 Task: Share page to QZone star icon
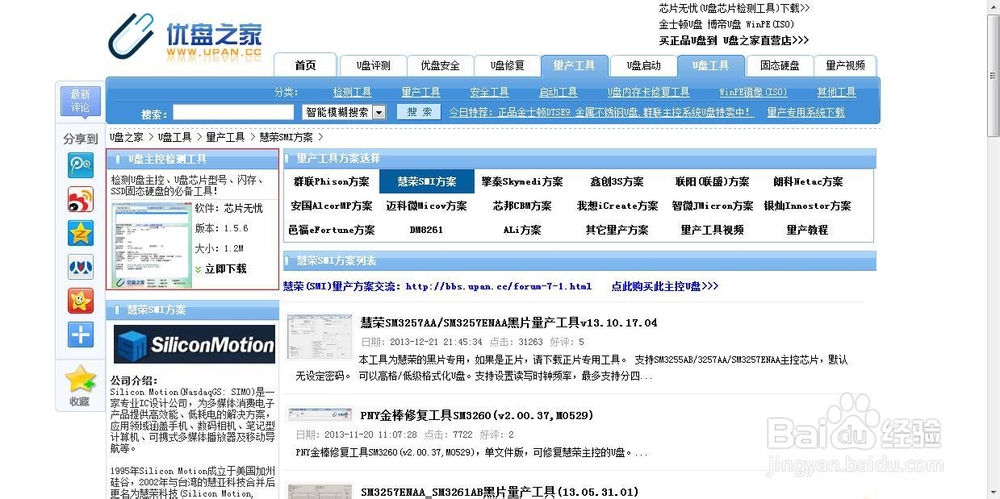pyautogui.click(x=80, y=233)
